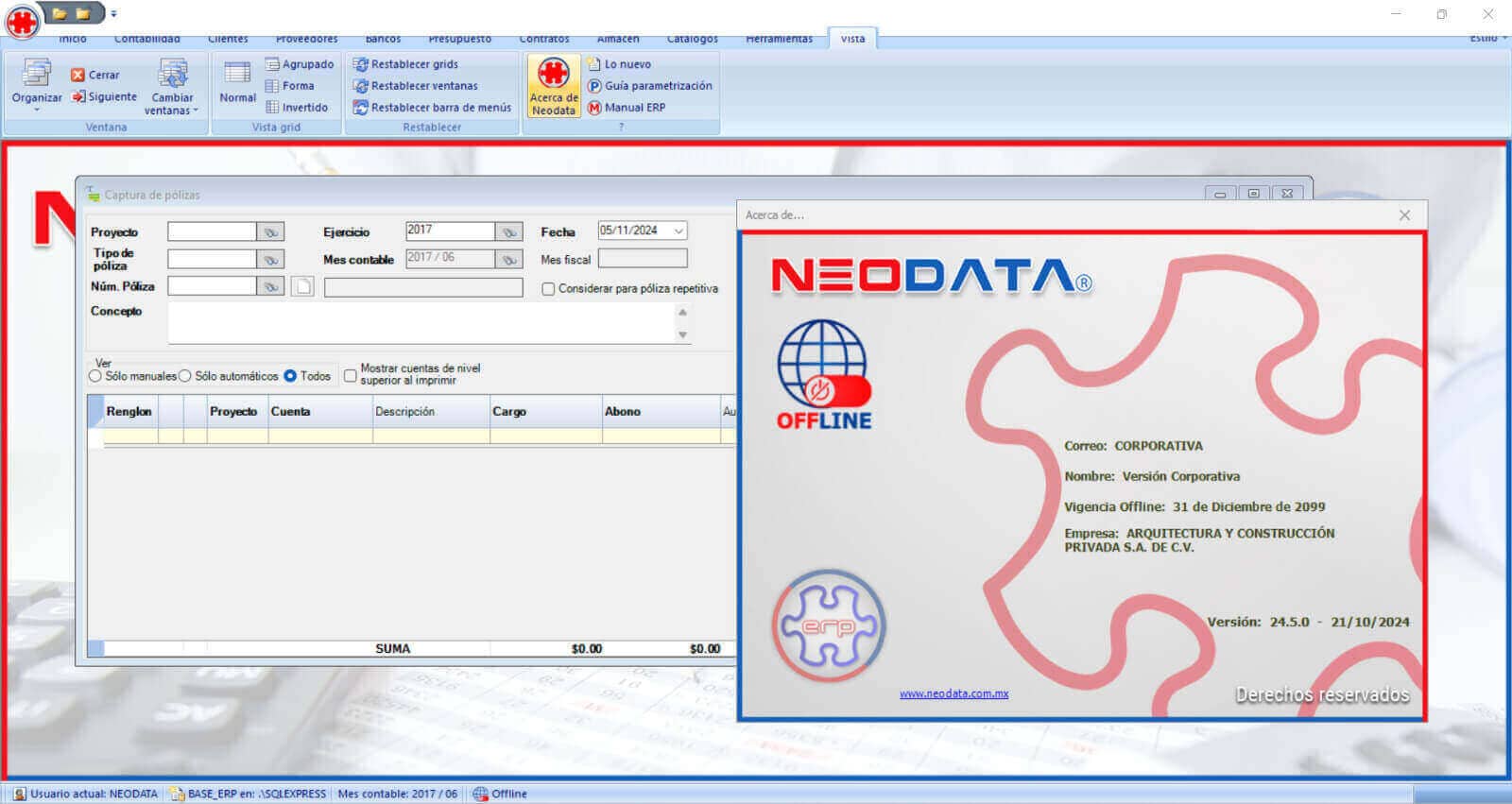
Task: Open Tipo de póliza lookup button
Action: [x=270, y=259]
